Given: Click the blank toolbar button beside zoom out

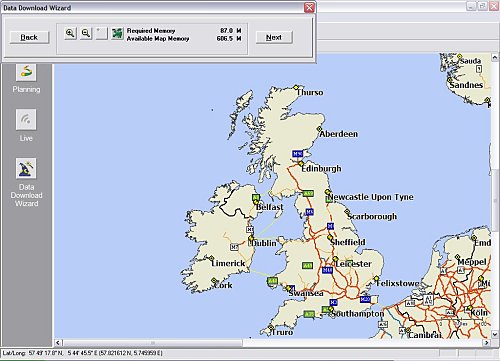Looking at the screenshot, I should tap(102, 33).
